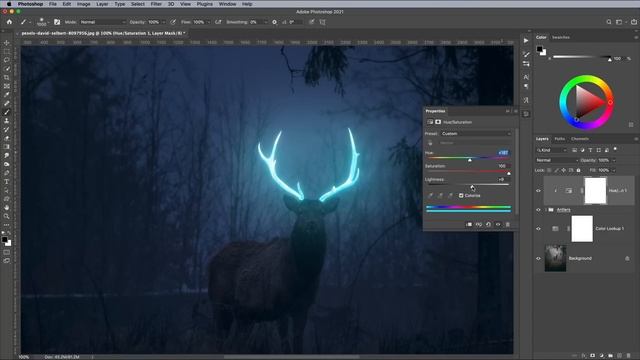Open the Filter menu
The height and width of the screenshot is (360, 640).
point(156,4)
